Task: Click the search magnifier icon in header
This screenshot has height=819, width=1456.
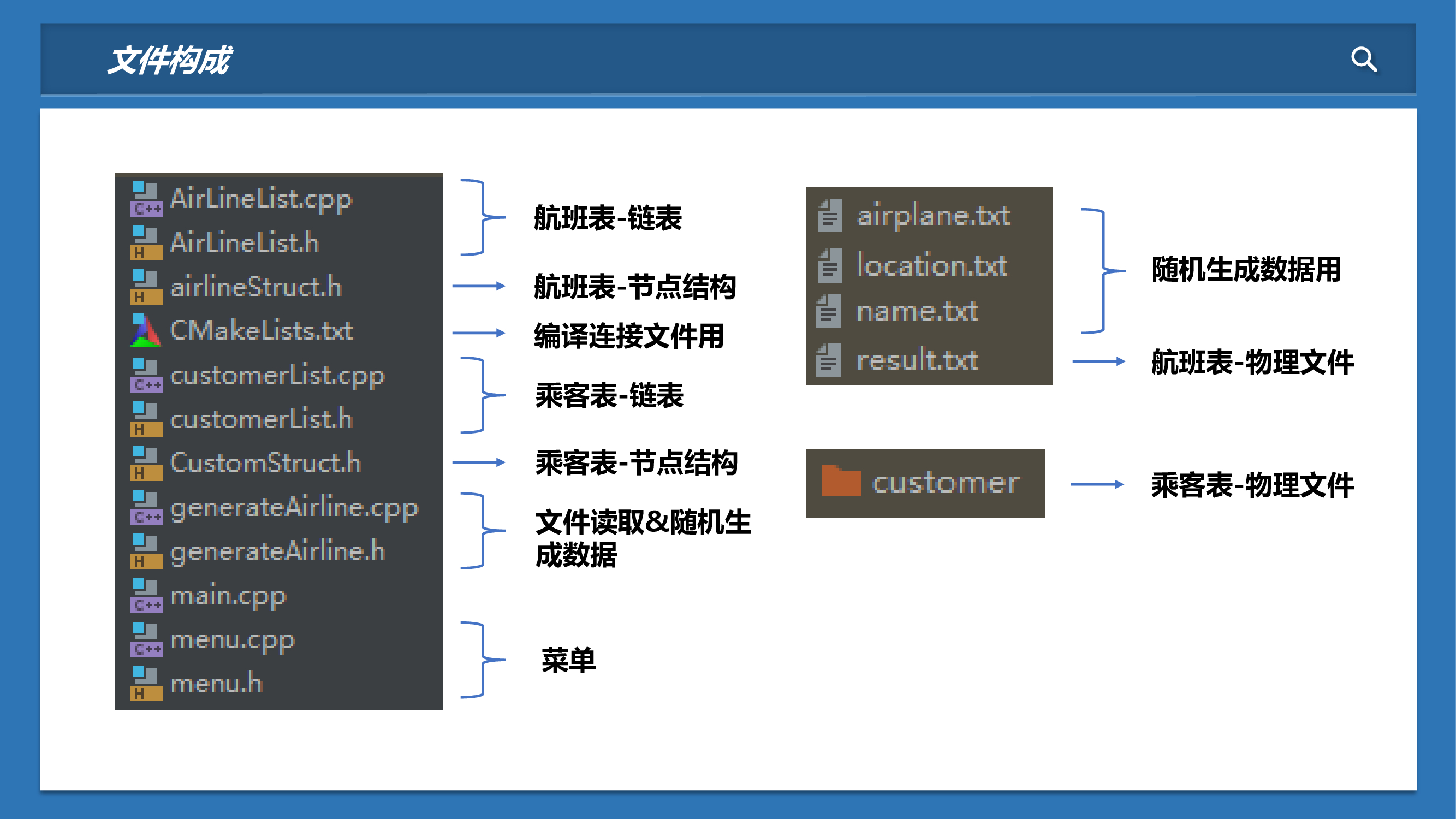Action: pos(1363,60)
